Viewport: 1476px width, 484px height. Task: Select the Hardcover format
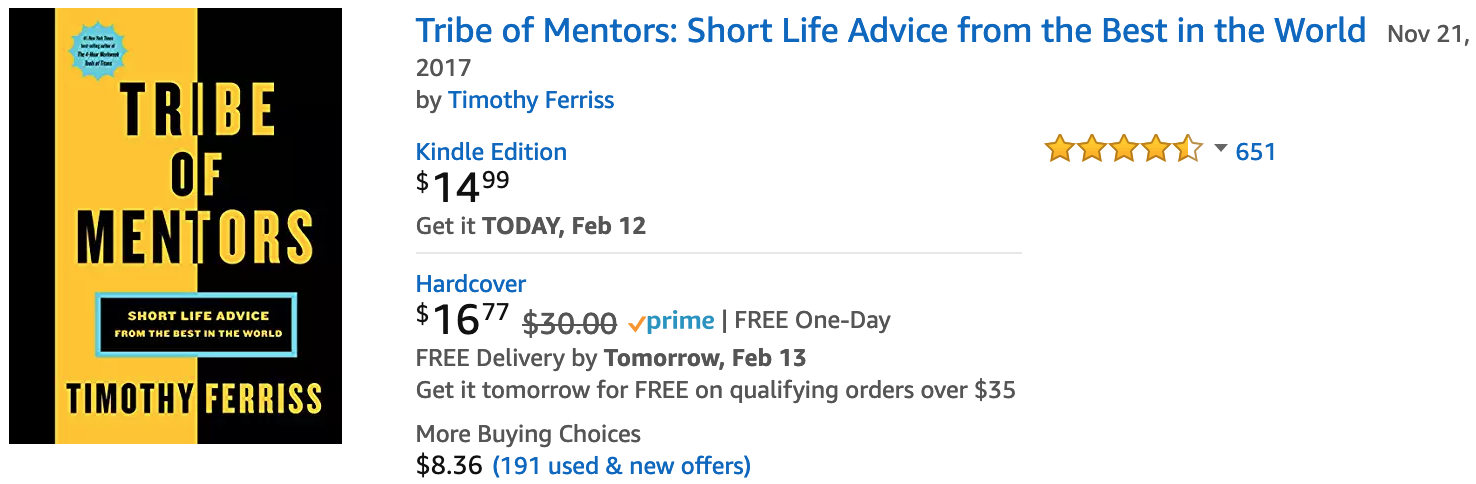471,284
